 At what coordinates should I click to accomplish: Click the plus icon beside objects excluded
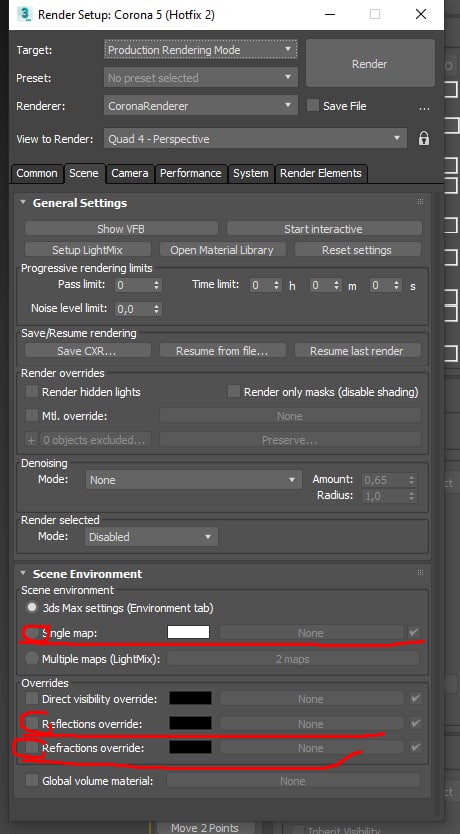tap(31, 440)
